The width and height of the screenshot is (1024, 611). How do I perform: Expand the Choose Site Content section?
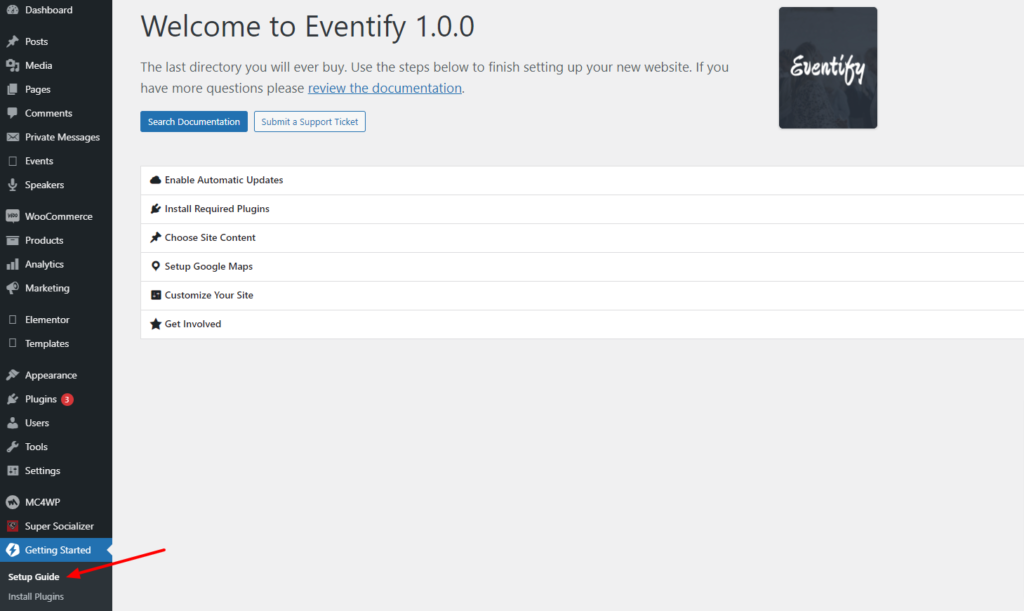582,238
